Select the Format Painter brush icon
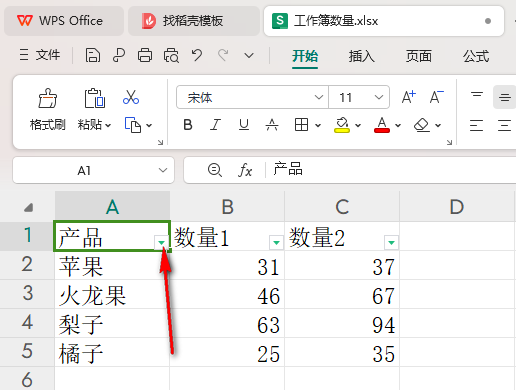516x390 pixels. point(48,98)
